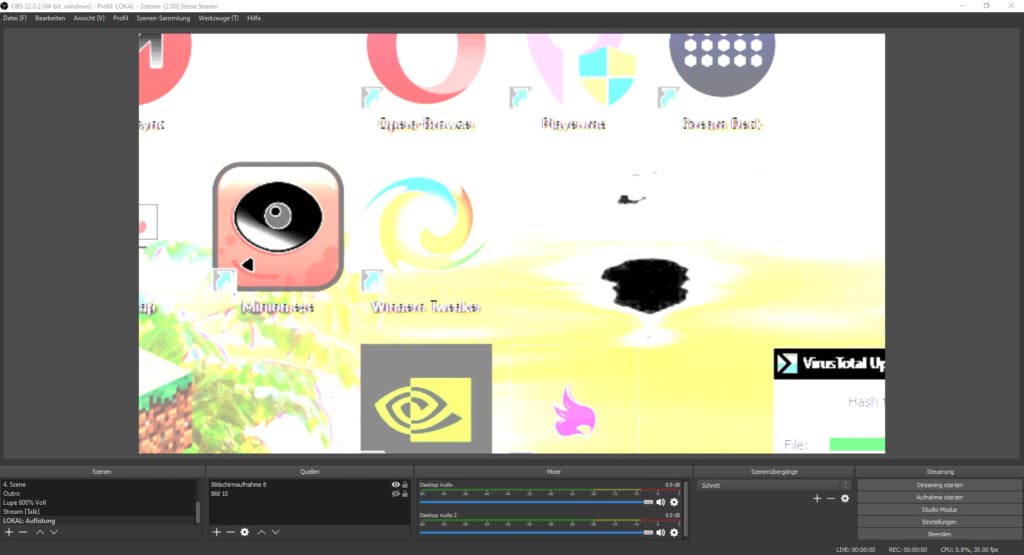The width and height of the screenshot is (1024, 555).
Task: Show the Bild 10 source
Action: click(395, 494)
